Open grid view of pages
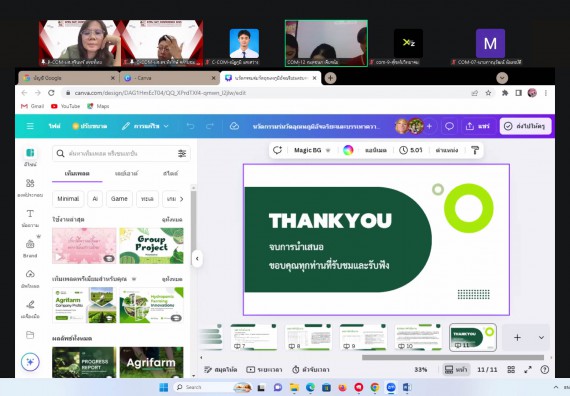This screenshot has height=396, width=570. tap(511, 370)
